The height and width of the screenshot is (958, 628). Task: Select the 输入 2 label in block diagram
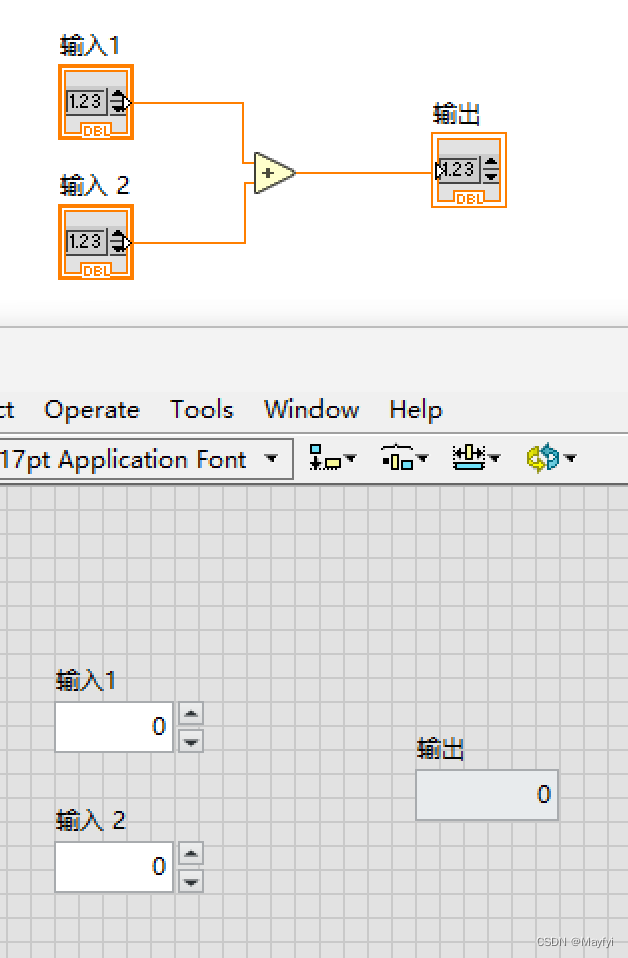(95, 185)
